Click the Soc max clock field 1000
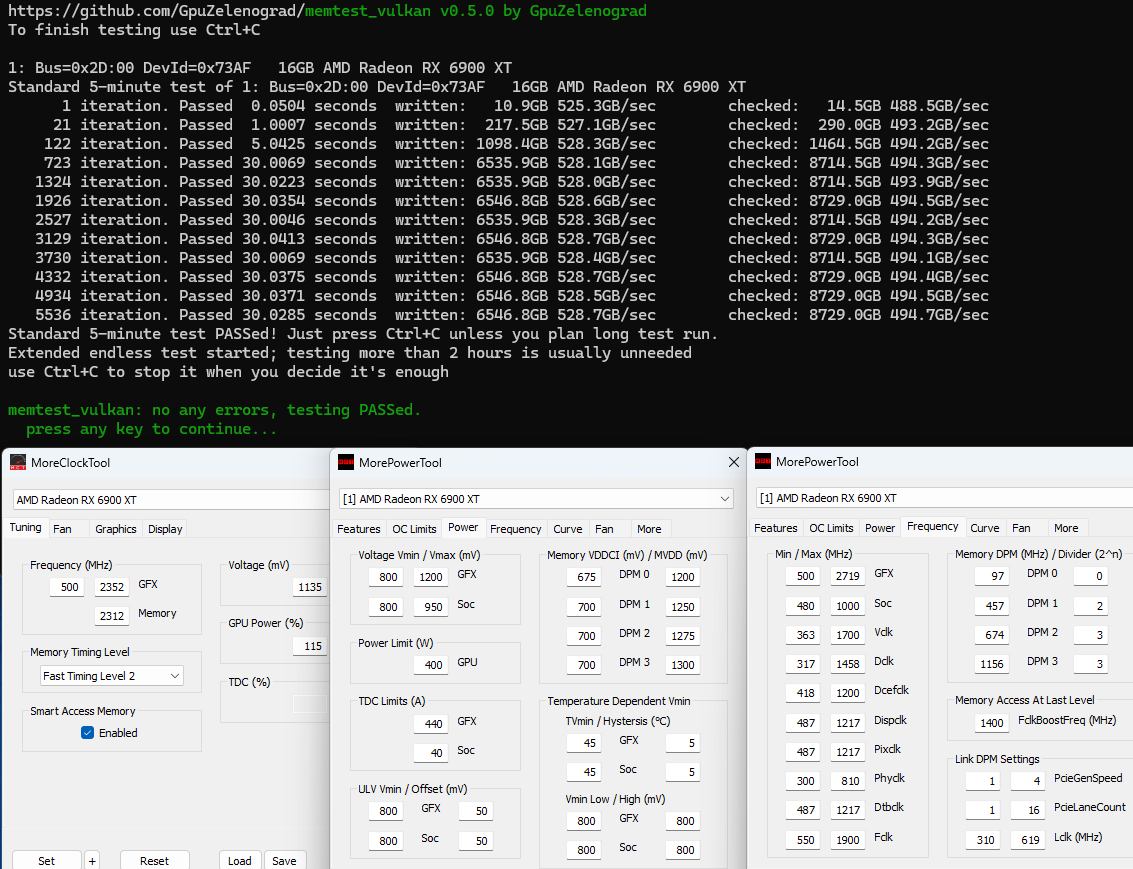The height and width of the screenshot is (869, 1133). [x=848, y=606]
